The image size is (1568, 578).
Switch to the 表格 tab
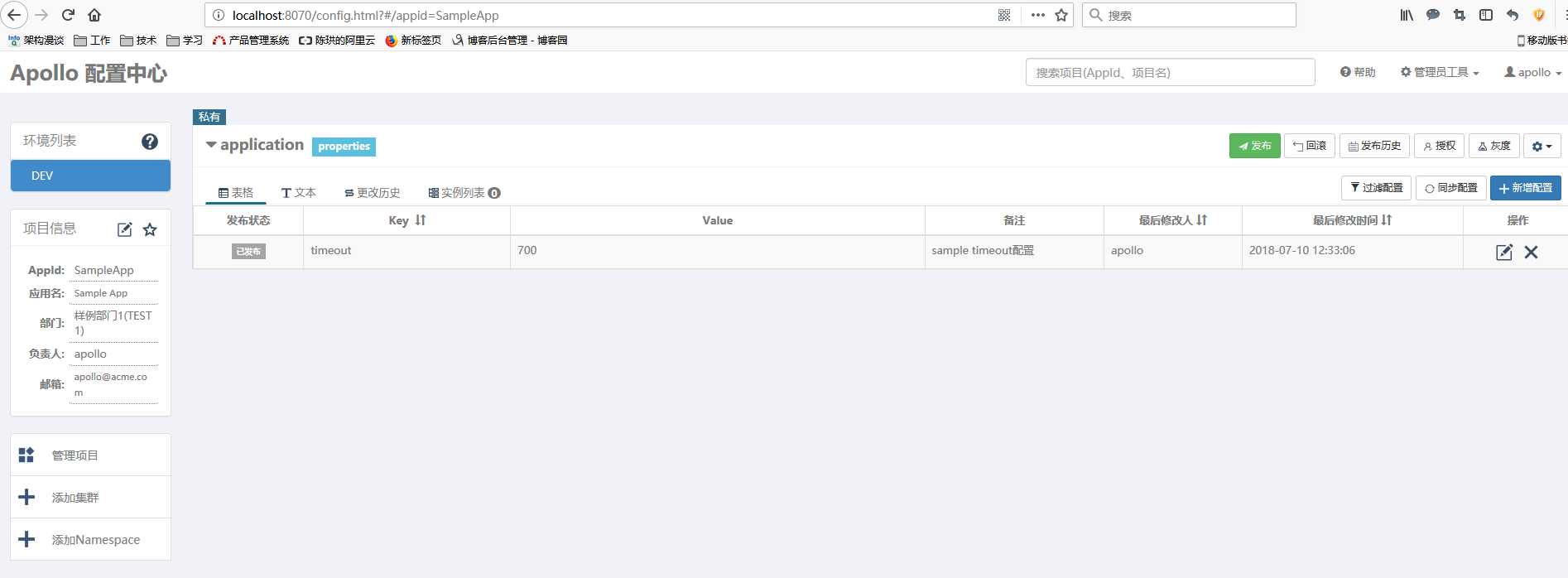pos(236,192)
